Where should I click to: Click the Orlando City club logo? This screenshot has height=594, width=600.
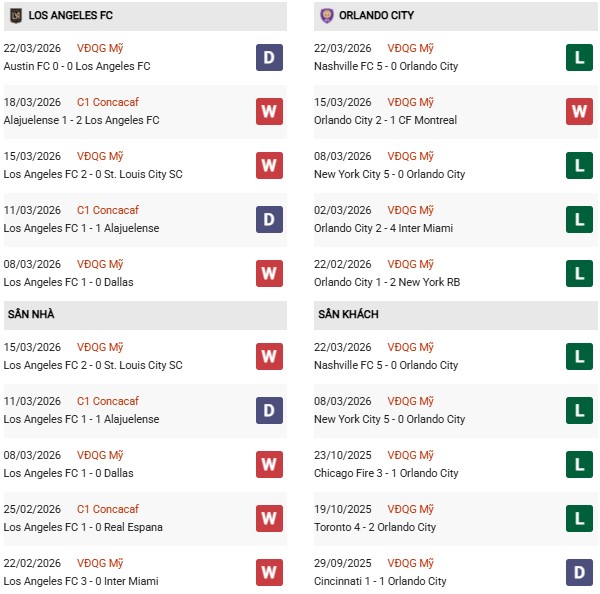[328, 16]
